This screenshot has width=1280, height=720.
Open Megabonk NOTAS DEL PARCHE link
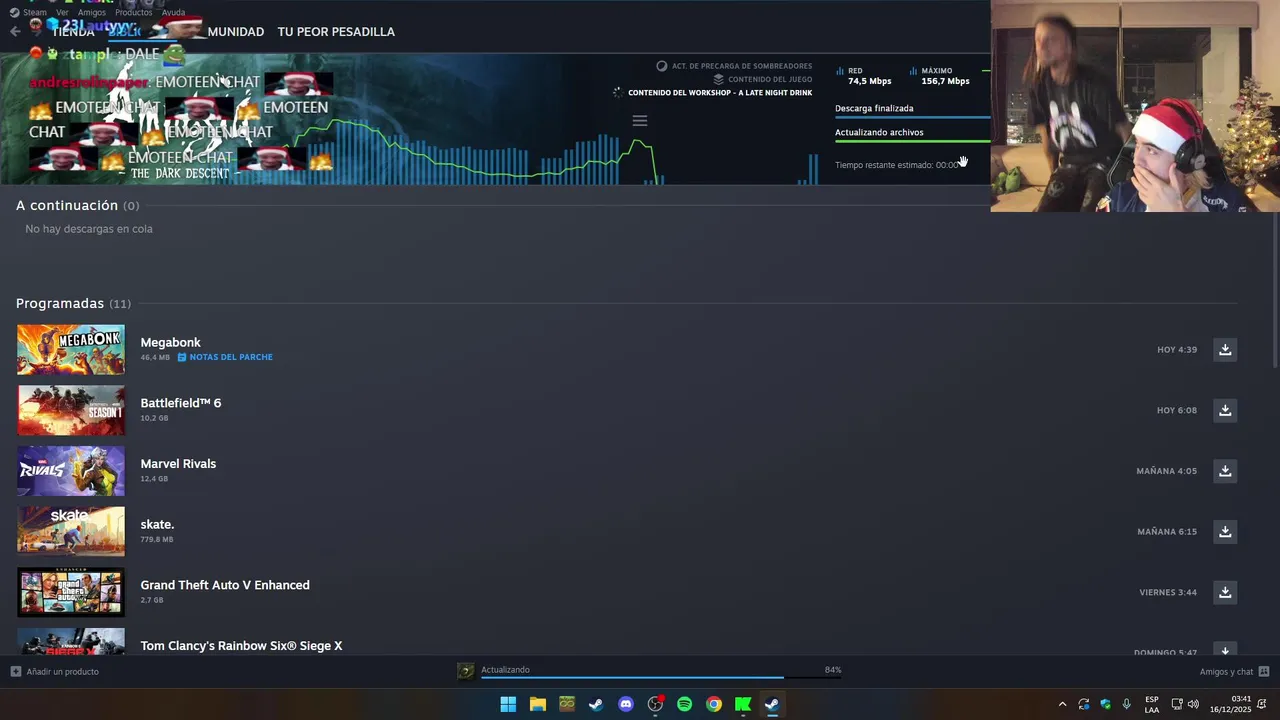(x=231, y=357)
